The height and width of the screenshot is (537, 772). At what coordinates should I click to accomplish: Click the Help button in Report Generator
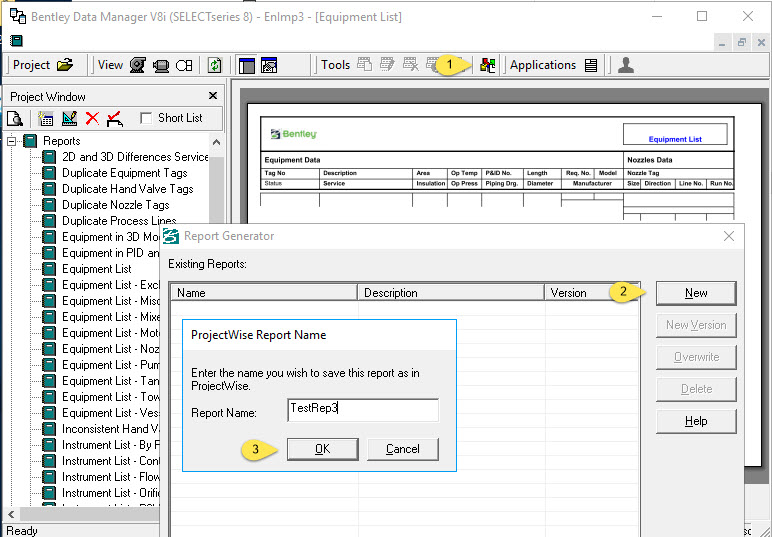(x=696, y=421)
